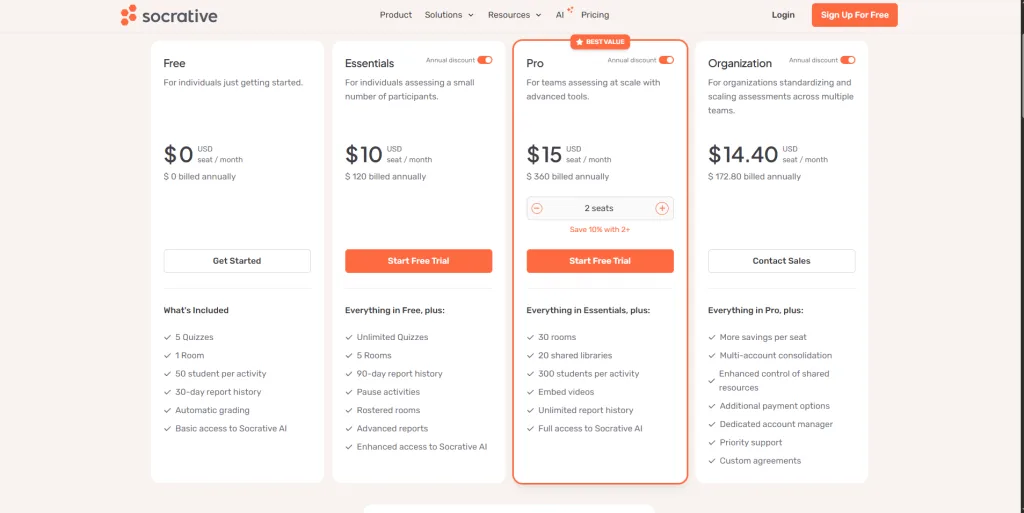This screenshot has height=513, width=1024.
Task: Go to the Pricing page link
Action: coord(595,15)
